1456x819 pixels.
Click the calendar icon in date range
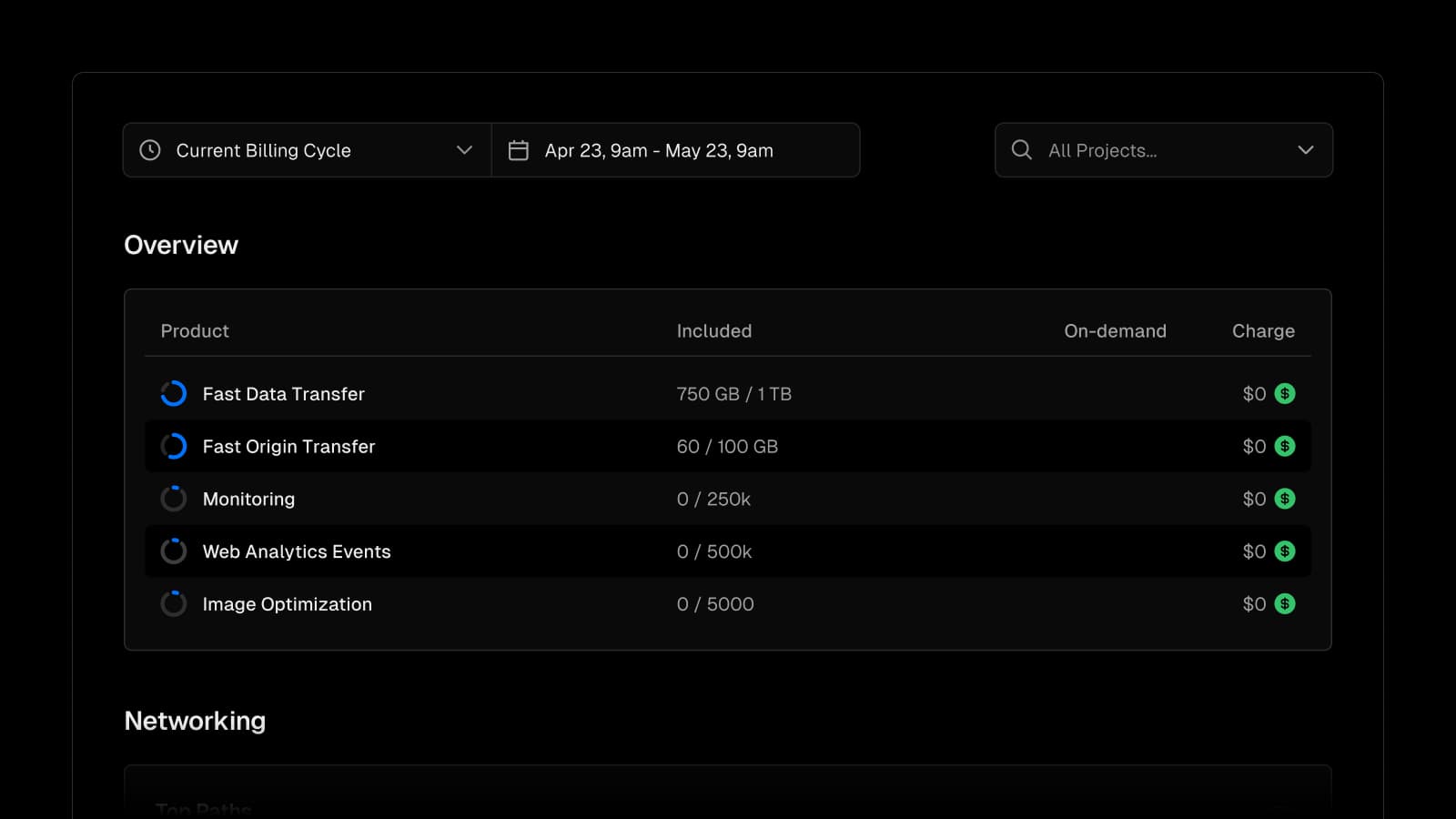pos(518,150)
